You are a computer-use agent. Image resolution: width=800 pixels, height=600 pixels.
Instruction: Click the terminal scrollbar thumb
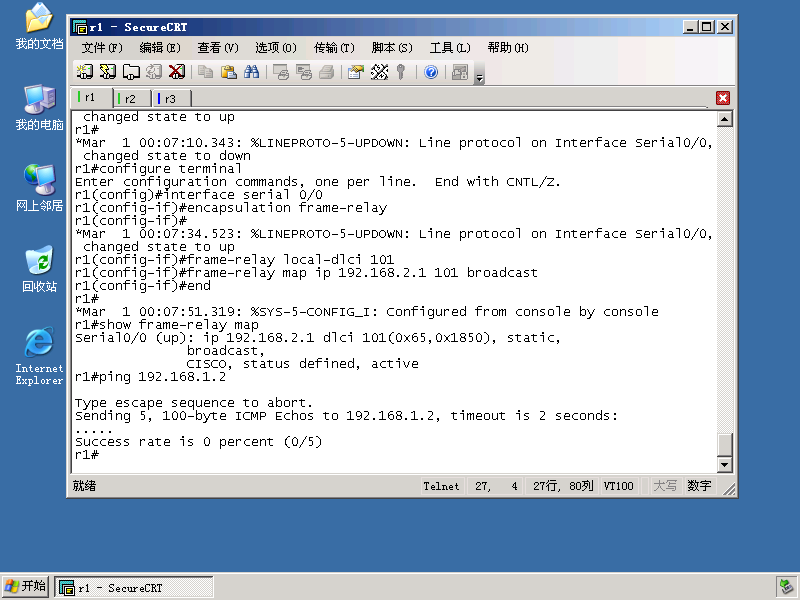[724, 444]
